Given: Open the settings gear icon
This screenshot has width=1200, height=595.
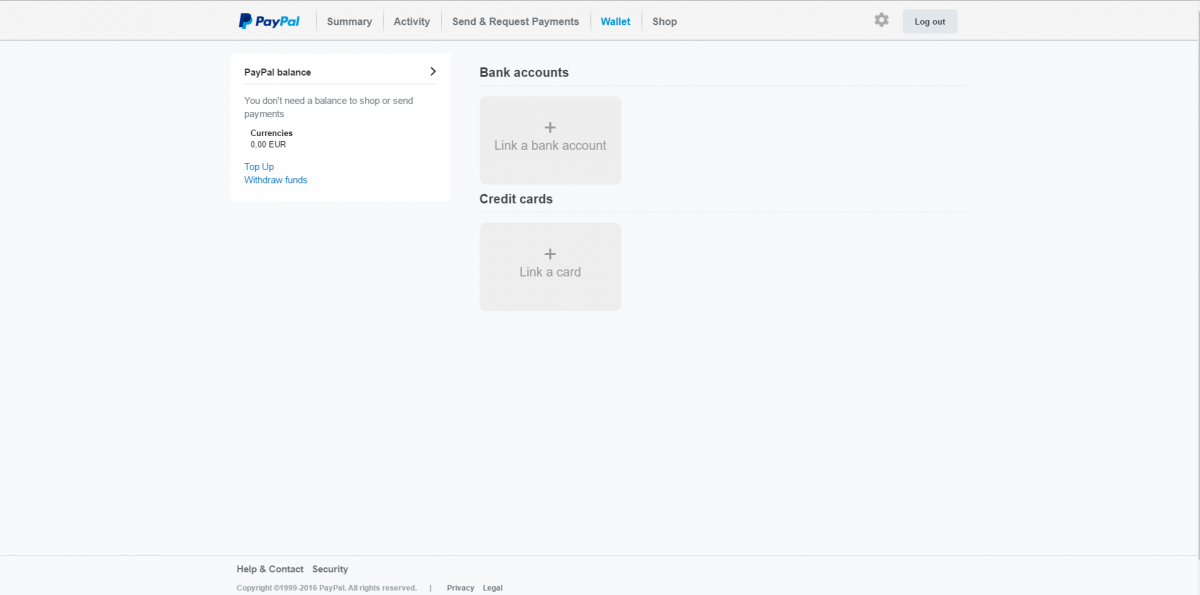Looking at the screenshot, I should (x=881, y=20).
